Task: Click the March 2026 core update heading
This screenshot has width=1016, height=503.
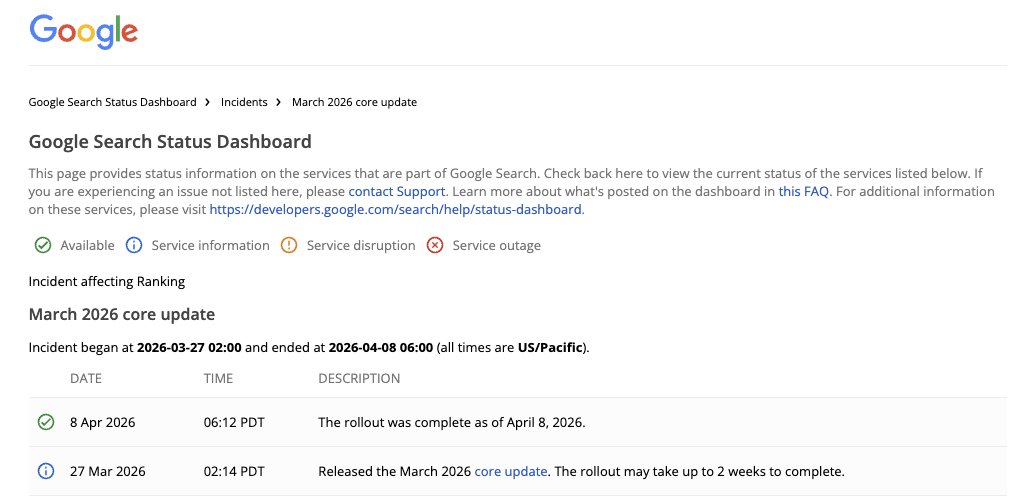Action: (x=122, y=315)
